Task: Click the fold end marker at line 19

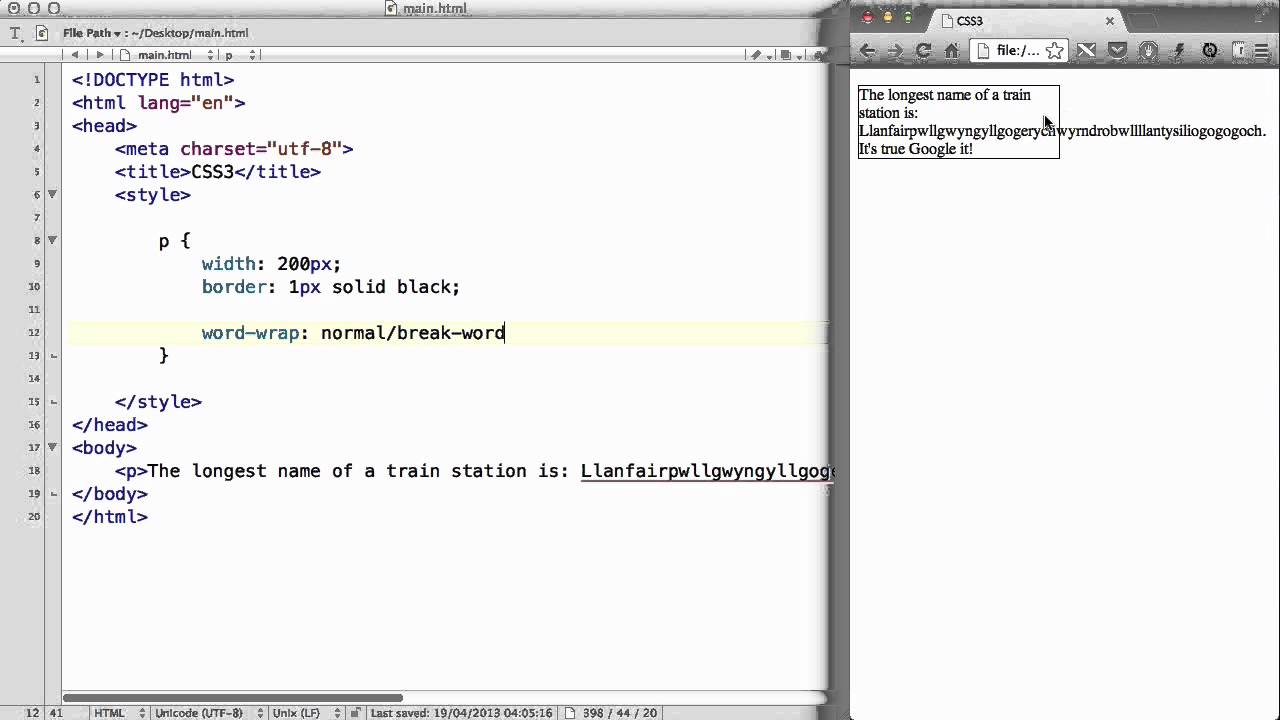Action: [53, 494]
